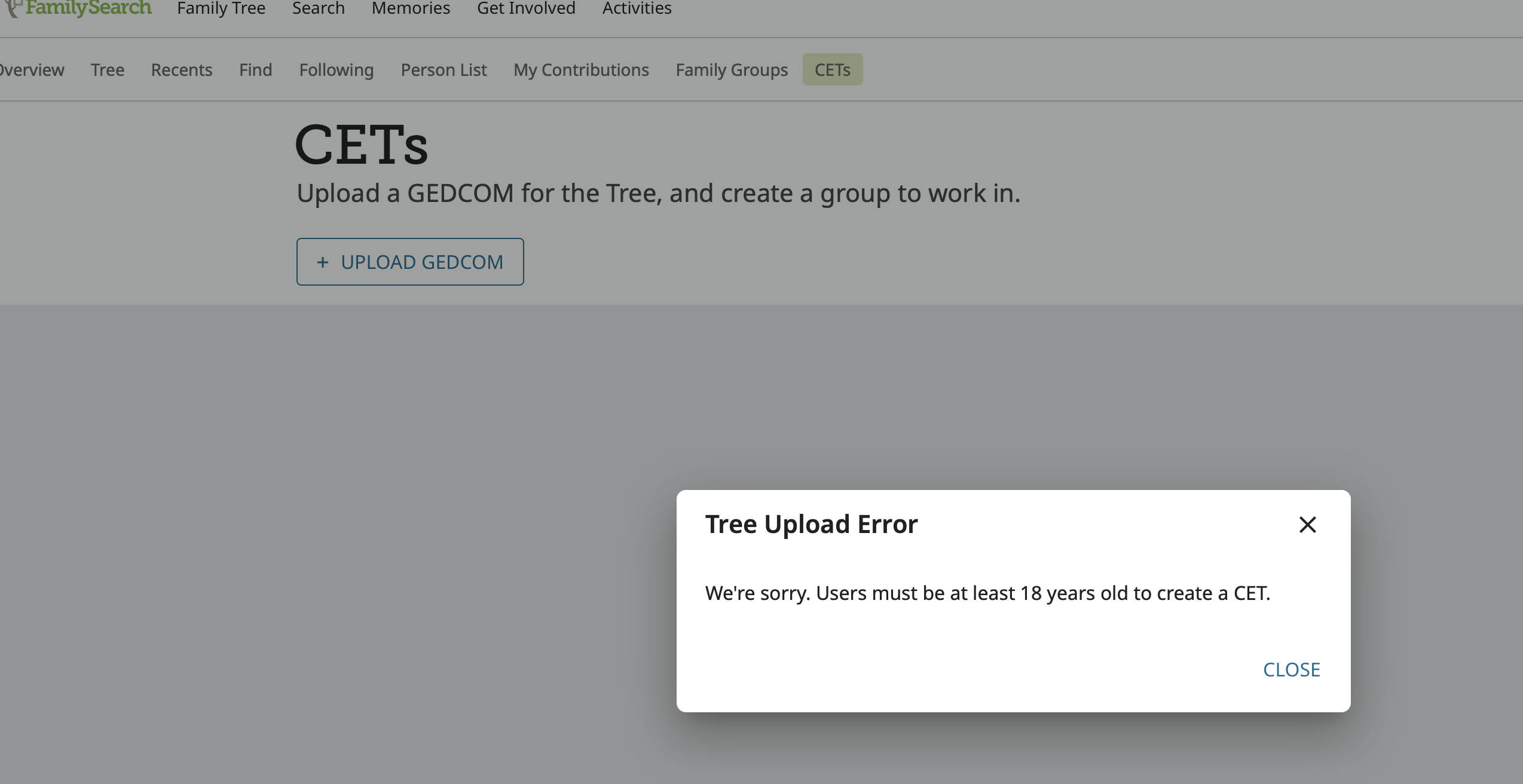
Task: Click the plus icon on Upload GEDCOM
Action: [323, 262]
